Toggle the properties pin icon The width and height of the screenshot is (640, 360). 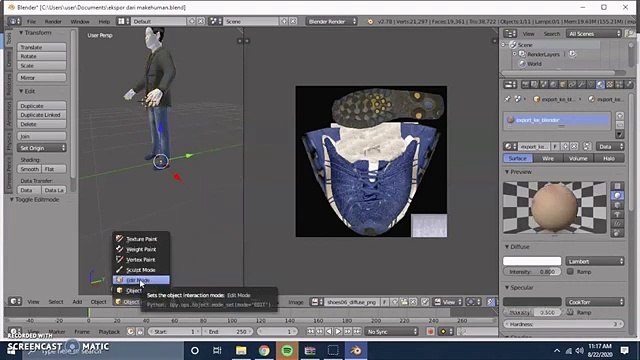pos(507,99)
